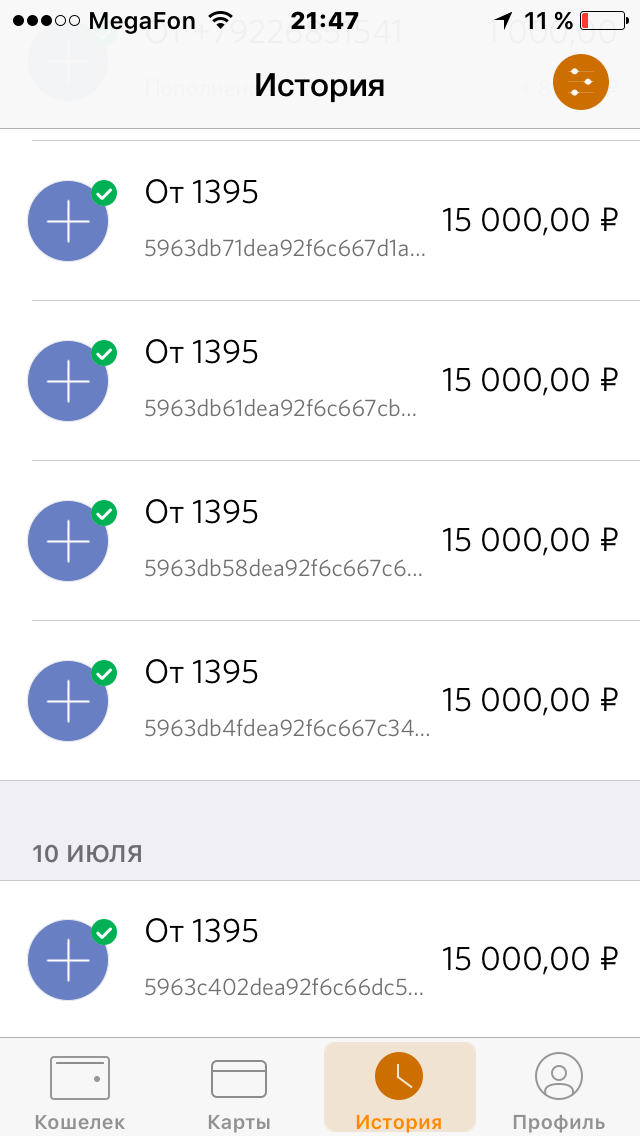Open the transaction with ID 5963c402dea92f6c66dc5
640x1136 pixels.
(x=283, y=988)
